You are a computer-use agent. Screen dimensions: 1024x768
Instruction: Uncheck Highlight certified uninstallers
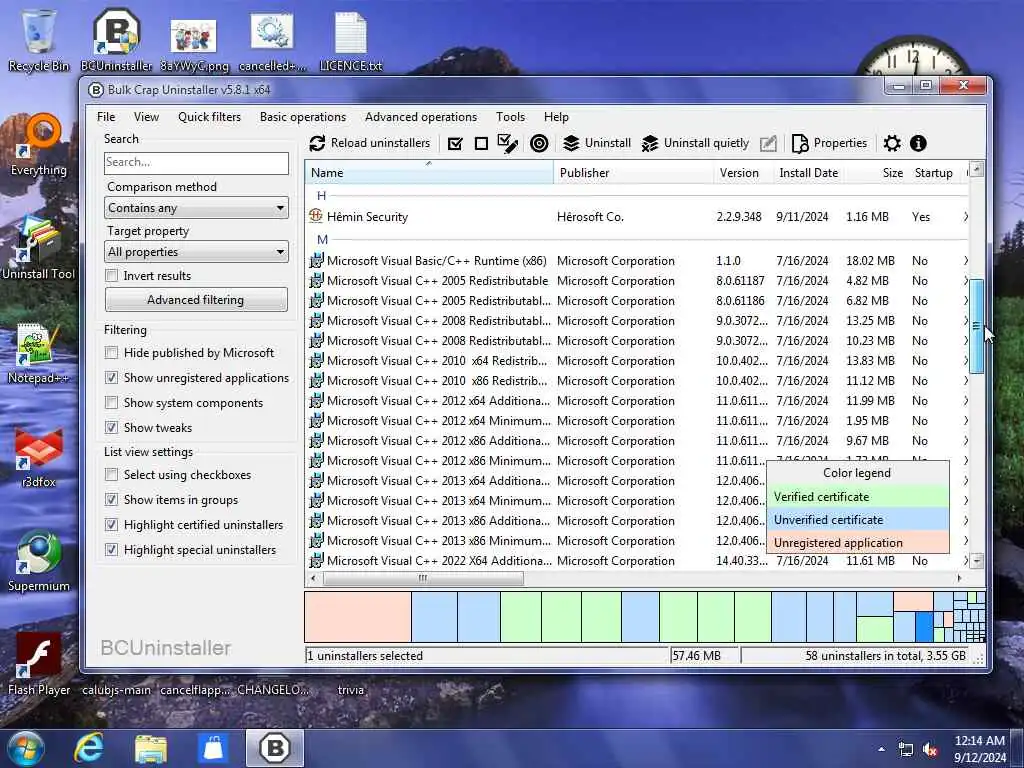click(112, 525)
